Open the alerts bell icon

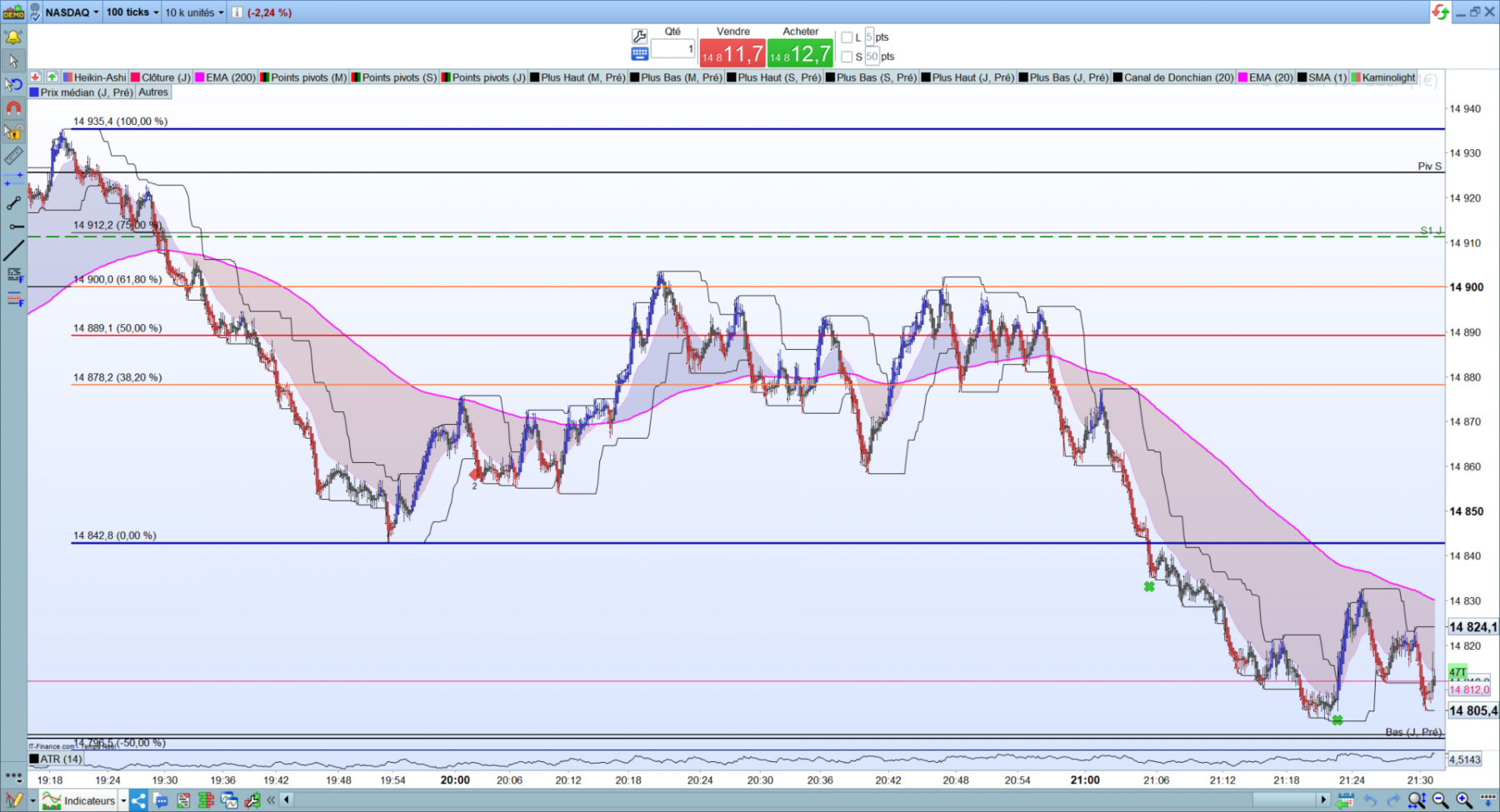[13, 37]
